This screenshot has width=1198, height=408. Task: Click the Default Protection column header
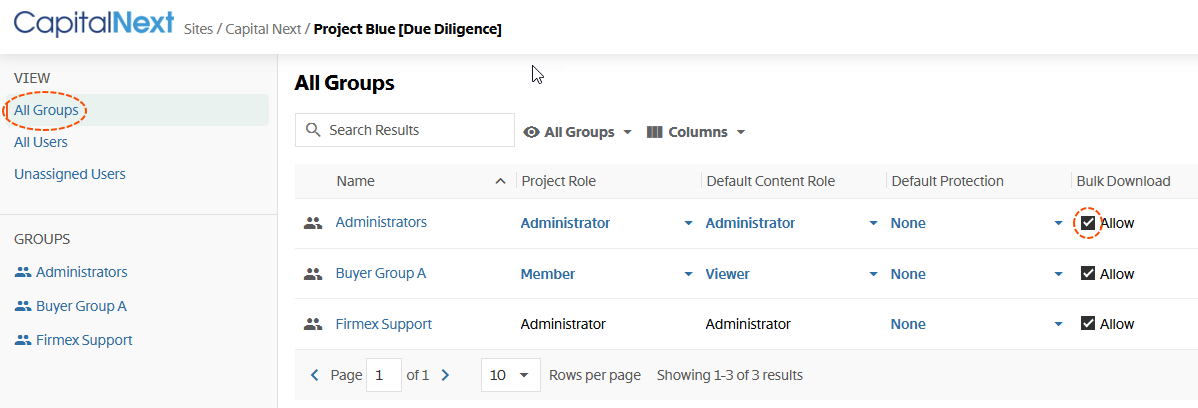click(x=947, y=181)
